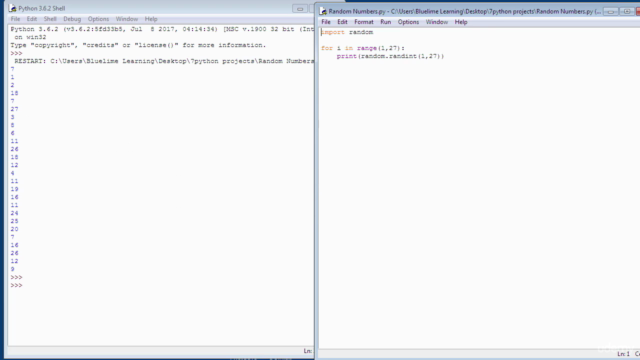
Task: Minimize the Random Numbers.py editor window
Action: [x=611, y=11]
